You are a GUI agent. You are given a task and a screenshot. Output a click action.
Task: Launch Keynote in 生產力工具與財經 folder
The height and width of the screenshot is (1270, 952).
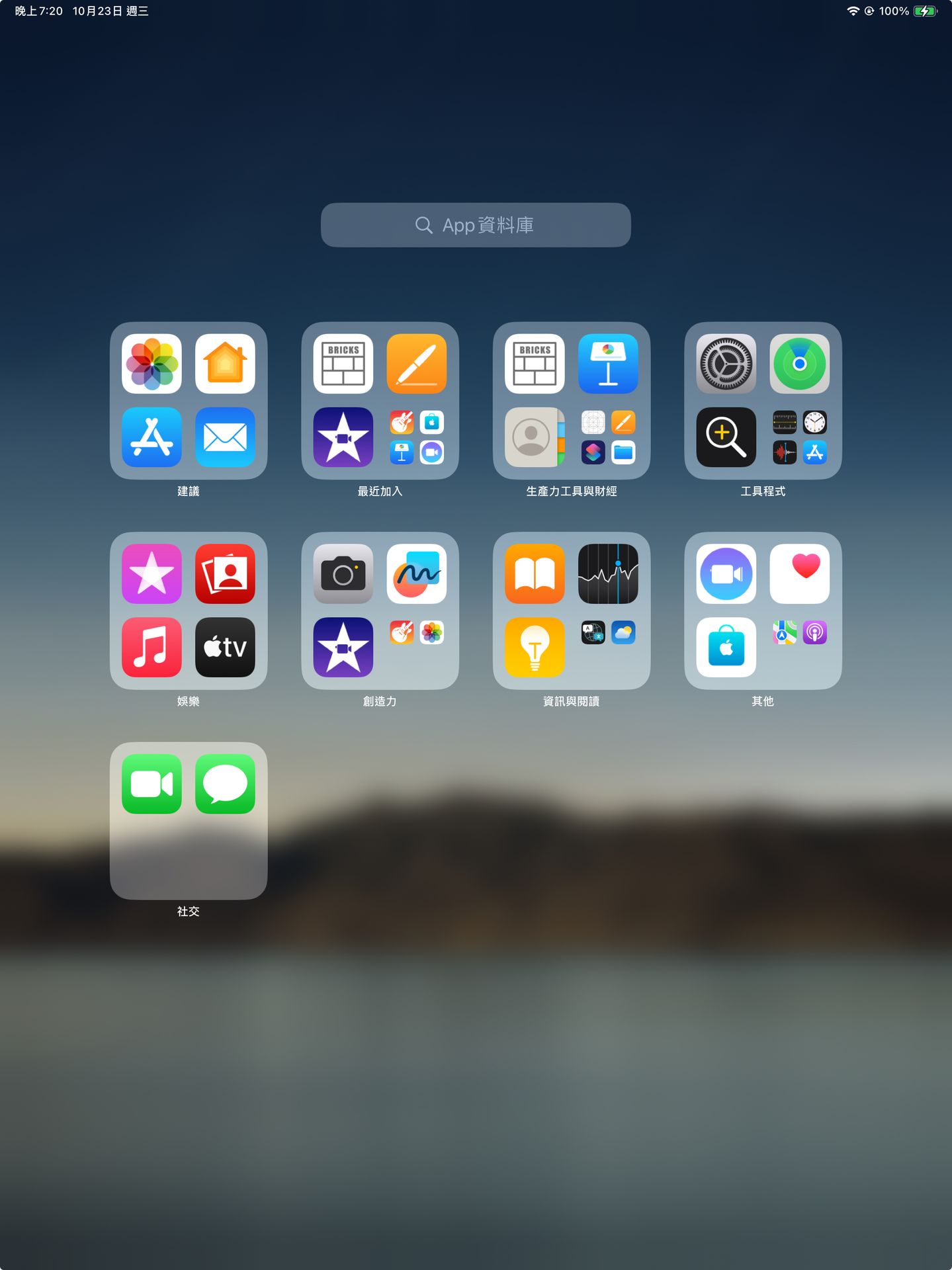click(x=608, y=364)
